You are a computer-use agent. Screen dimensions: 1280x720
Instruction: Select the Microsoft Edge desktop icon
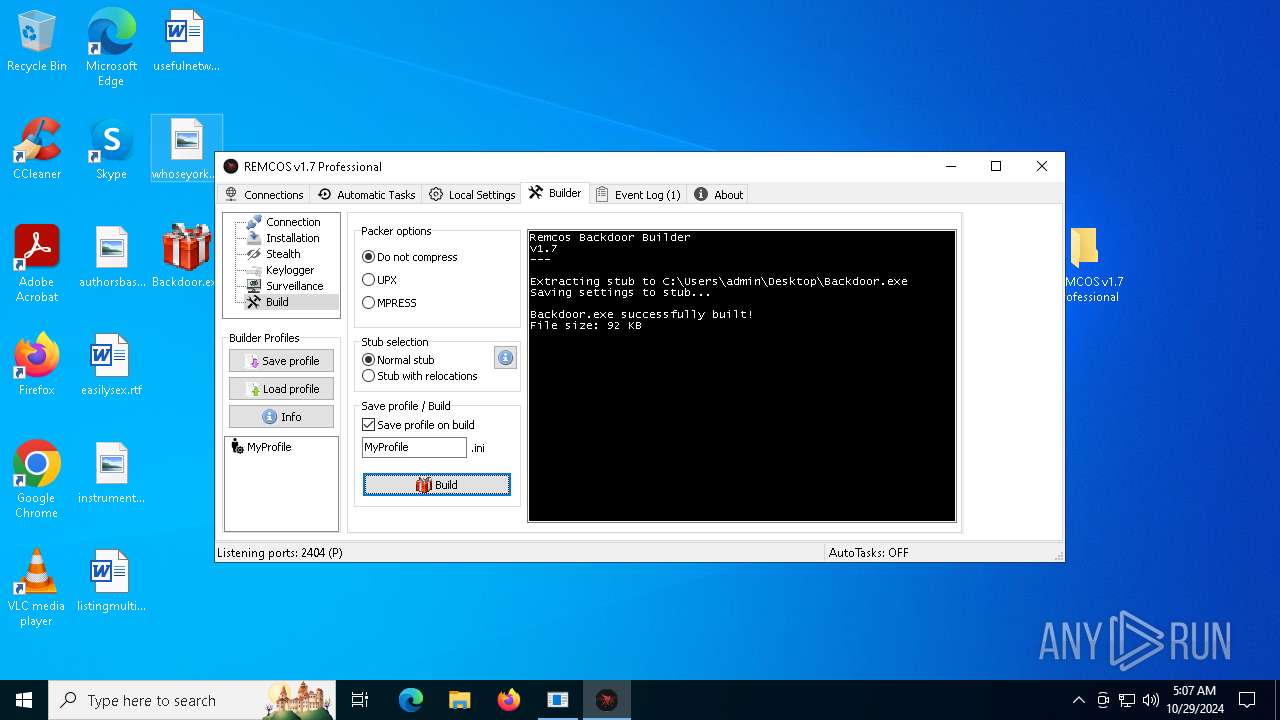[x=111, y=47]
